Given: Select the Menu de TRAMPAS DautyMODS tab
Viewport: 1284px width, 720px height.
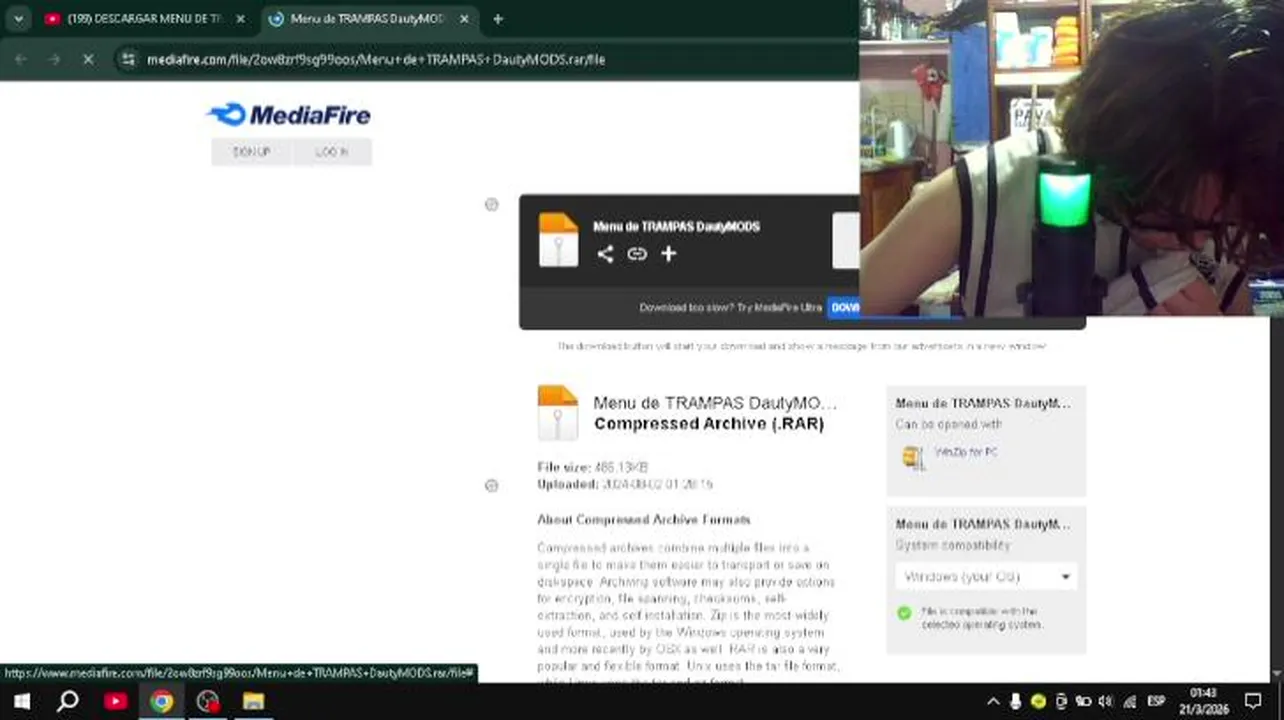Looking at the screenshot, I should (x=365, y=19).
